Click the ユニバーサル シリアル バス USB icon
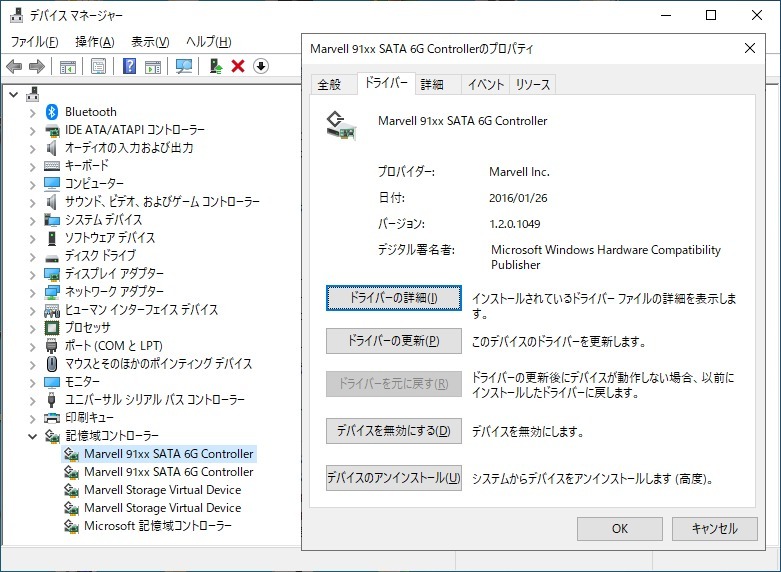781x572 pixels. tap(51, 399)
